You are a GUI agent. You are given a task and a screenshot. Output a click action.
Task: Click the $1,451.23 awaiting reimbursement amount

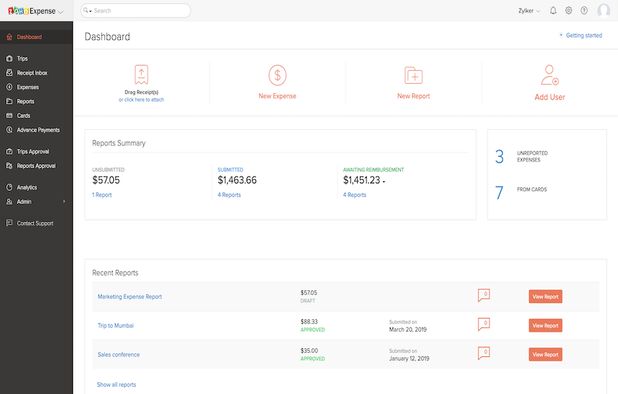point(361,180)
